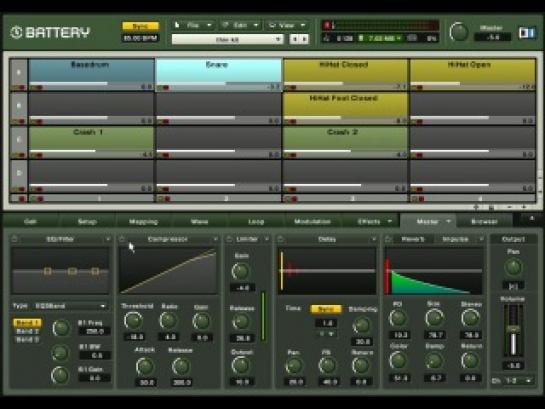Toggle EQ/Filter module power button

point(15,239)
